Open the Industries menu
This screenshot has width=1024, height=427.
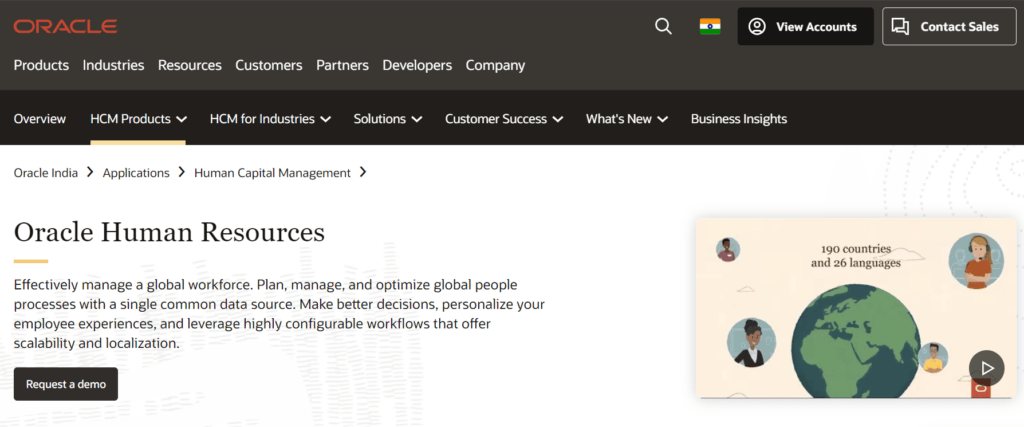(x=114, y=65)
